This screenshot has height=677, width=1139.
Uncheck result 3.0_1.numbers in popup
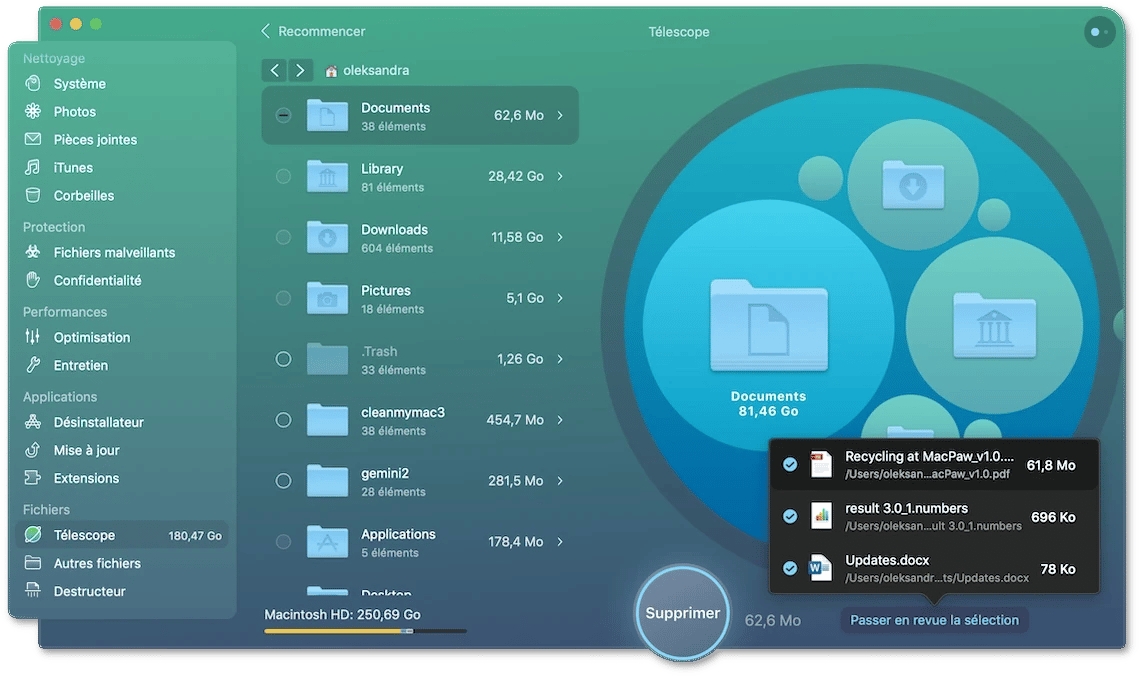790,516
